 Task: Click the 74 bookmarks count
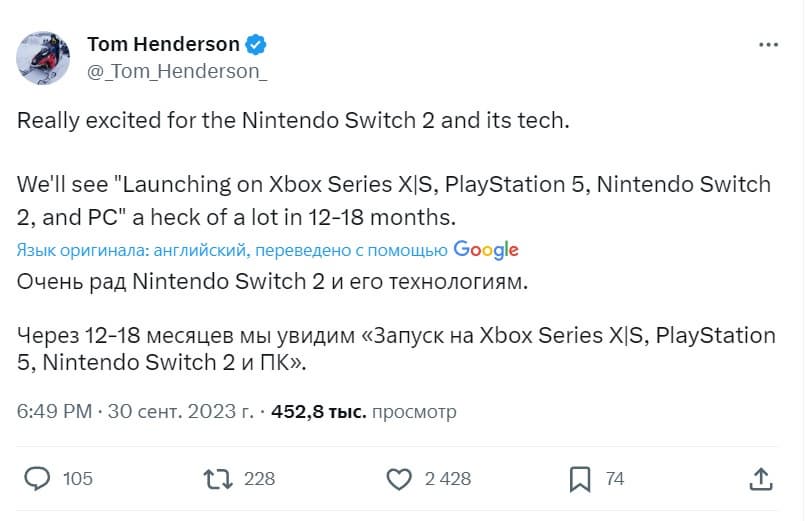point(615,479)
